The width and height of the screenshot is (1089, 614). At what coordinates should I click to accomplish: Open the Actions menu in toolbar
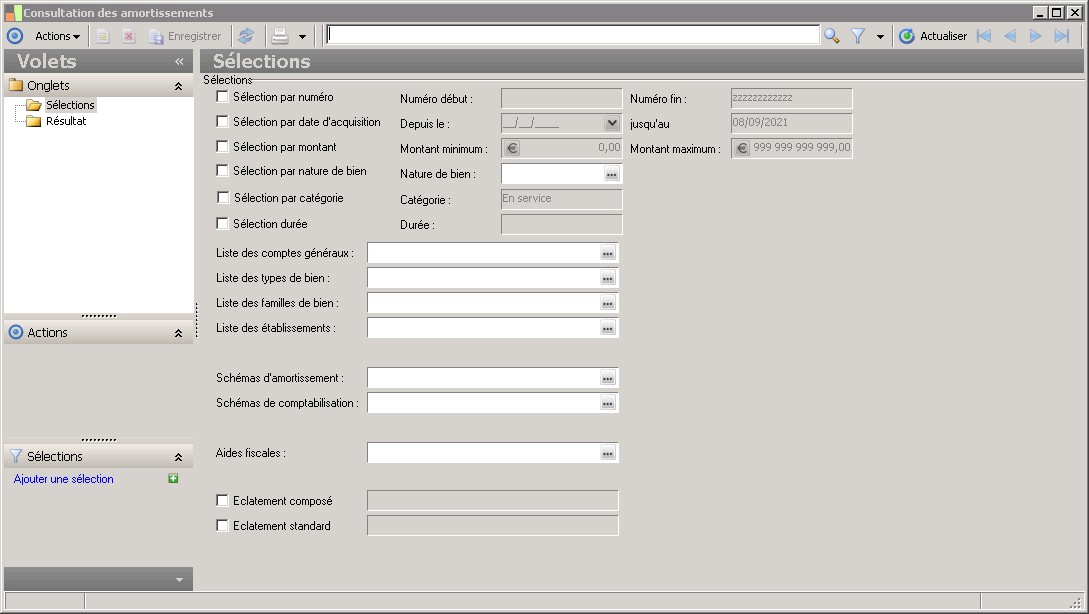coord(57,36)
